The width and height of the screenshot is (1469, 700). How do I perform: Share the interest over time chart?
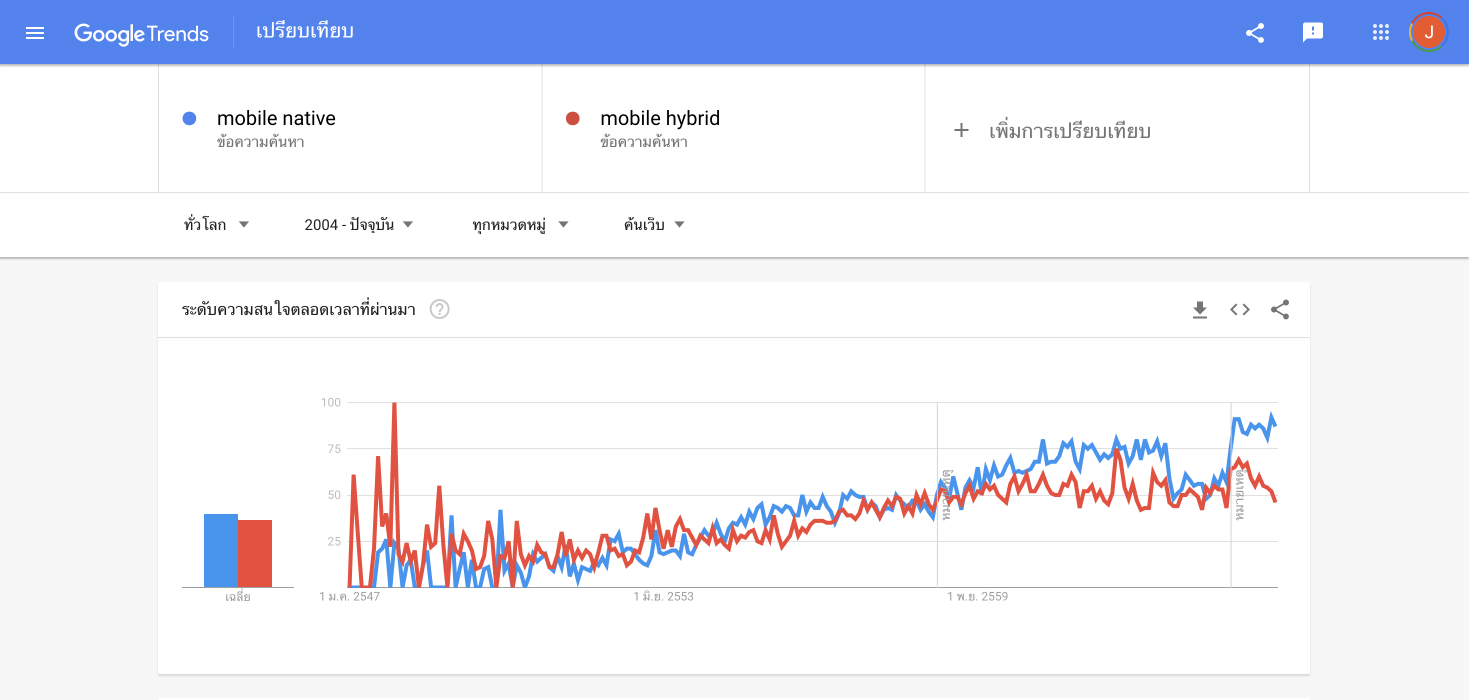click(x=1280, y=310)
